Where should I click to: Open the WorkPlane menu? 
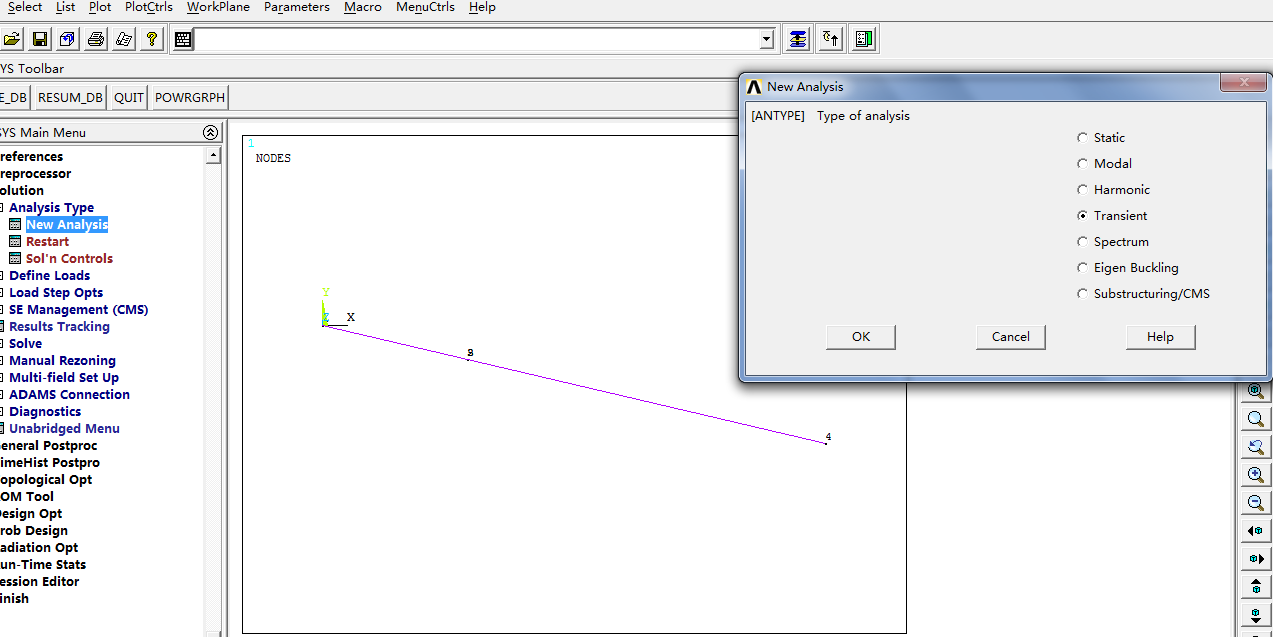point(218,7)
